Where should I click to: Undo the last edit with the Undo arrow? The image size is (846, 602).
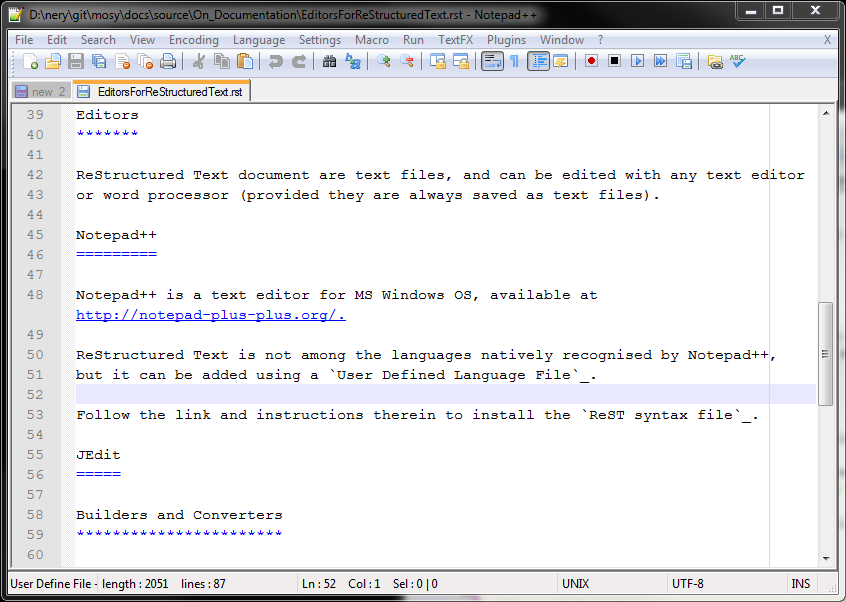(276, 61)
